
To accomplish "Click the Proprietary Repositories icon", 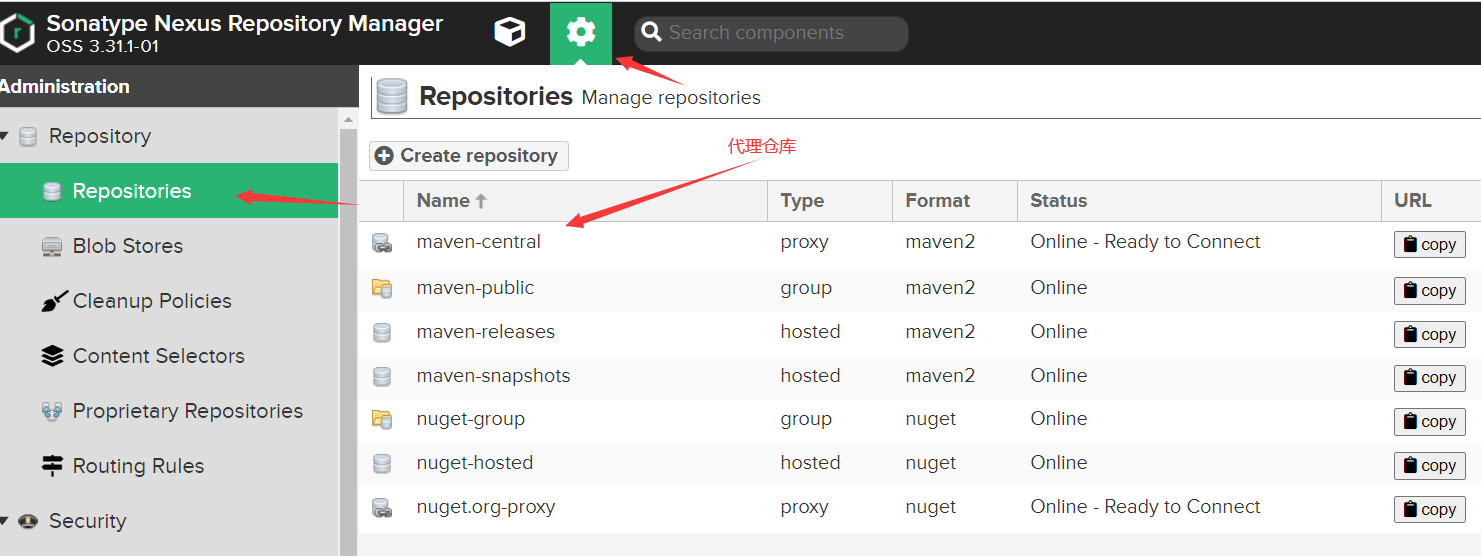I will (x=52, y=412).
